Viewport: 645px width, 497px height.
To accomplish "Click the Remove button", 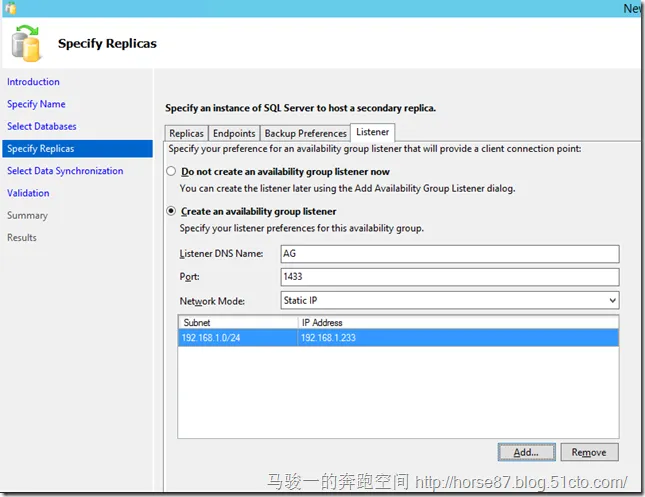I will [x=589, y=452].
